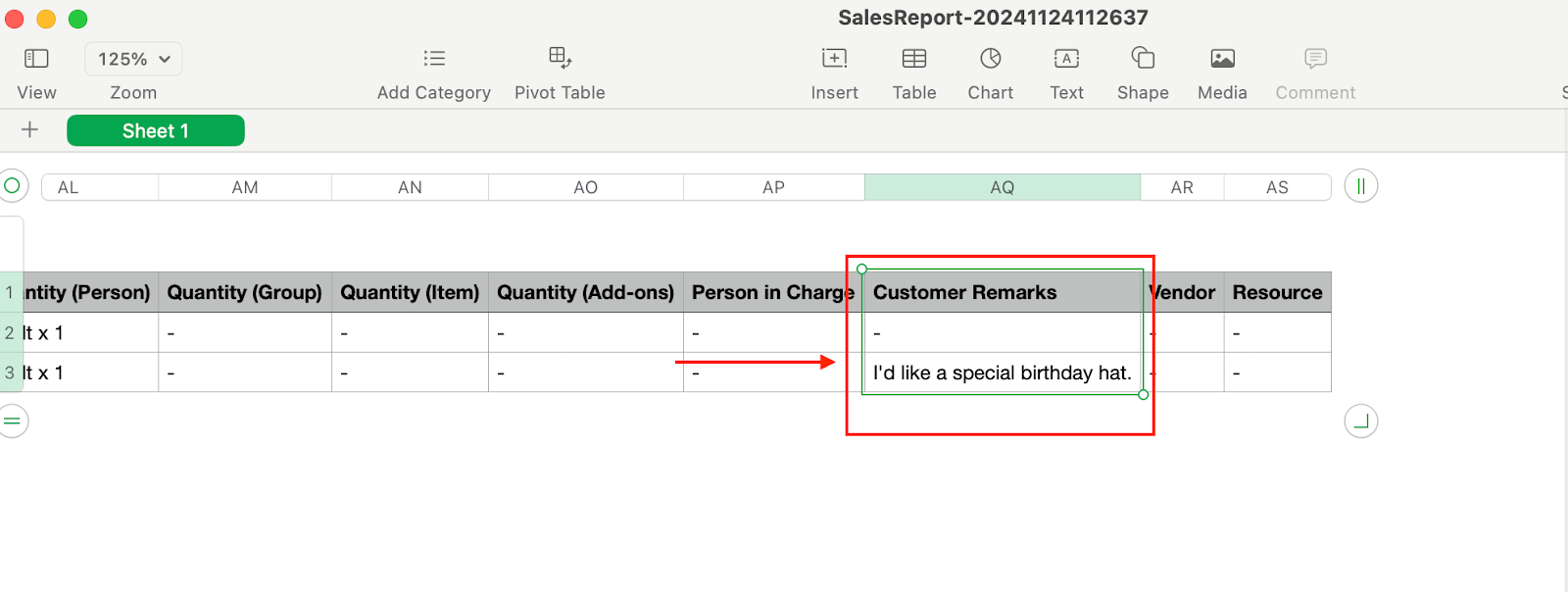Add a new sheet with plus button
1568x592 pixels.
pyautogui.click(x=30, y=129)
